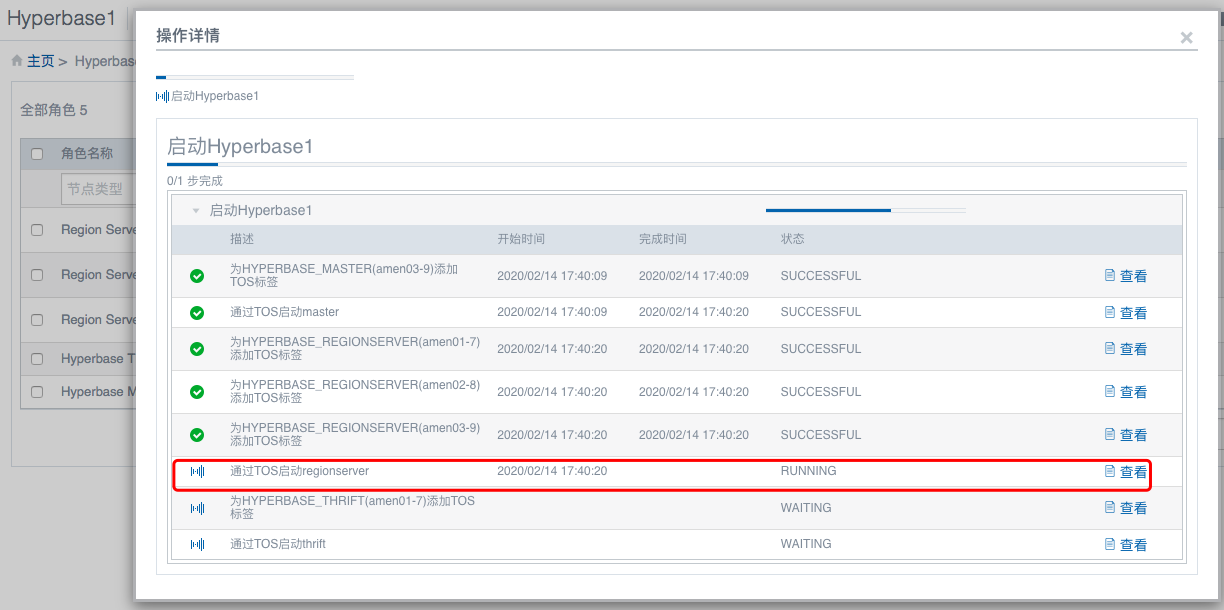
Task: Click the home icon in the breadcrumb bar
Action: point(15,60)
